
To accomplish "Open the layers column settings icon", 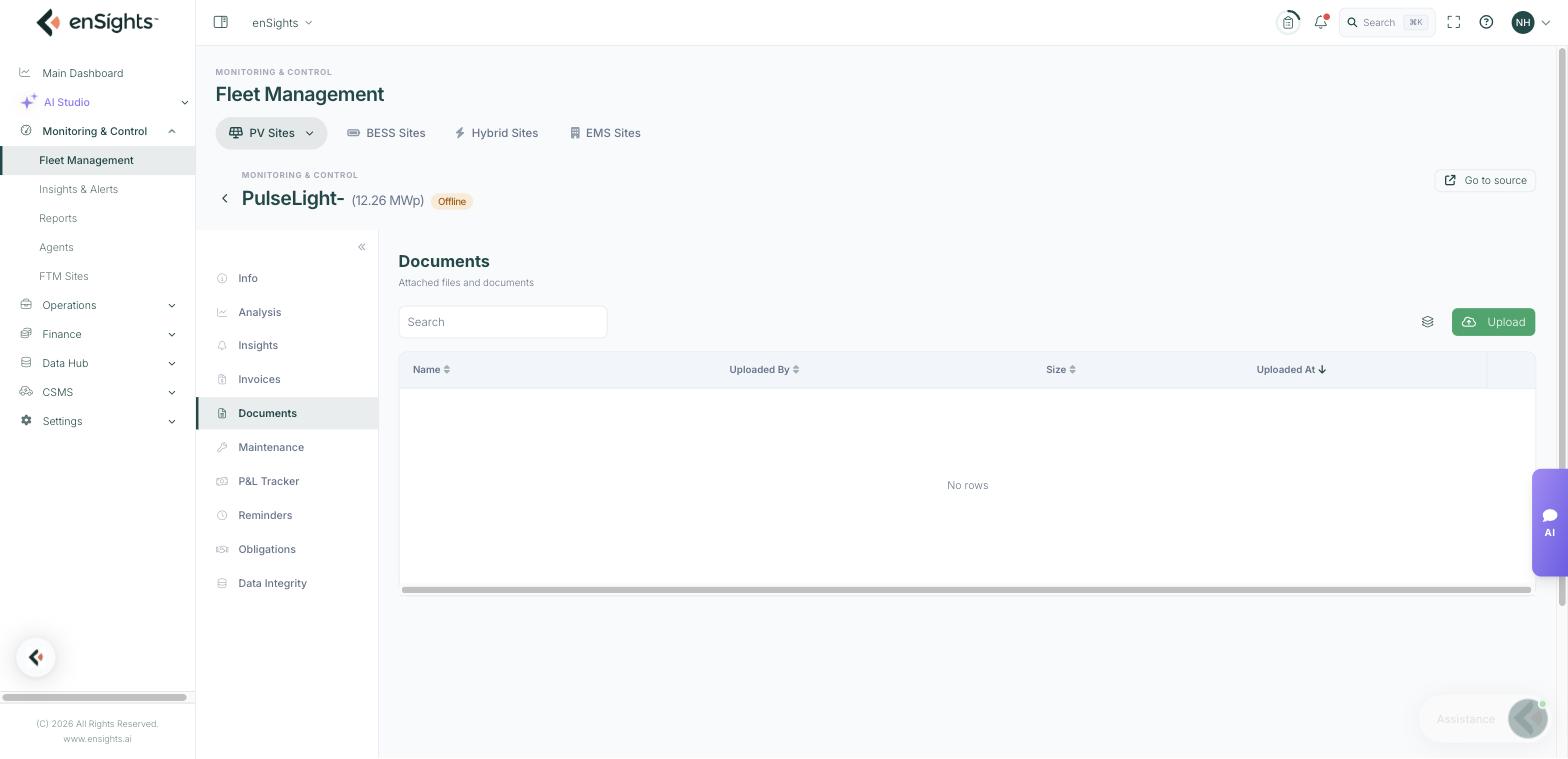I will pyautogui.click(x=1427, y=322).
